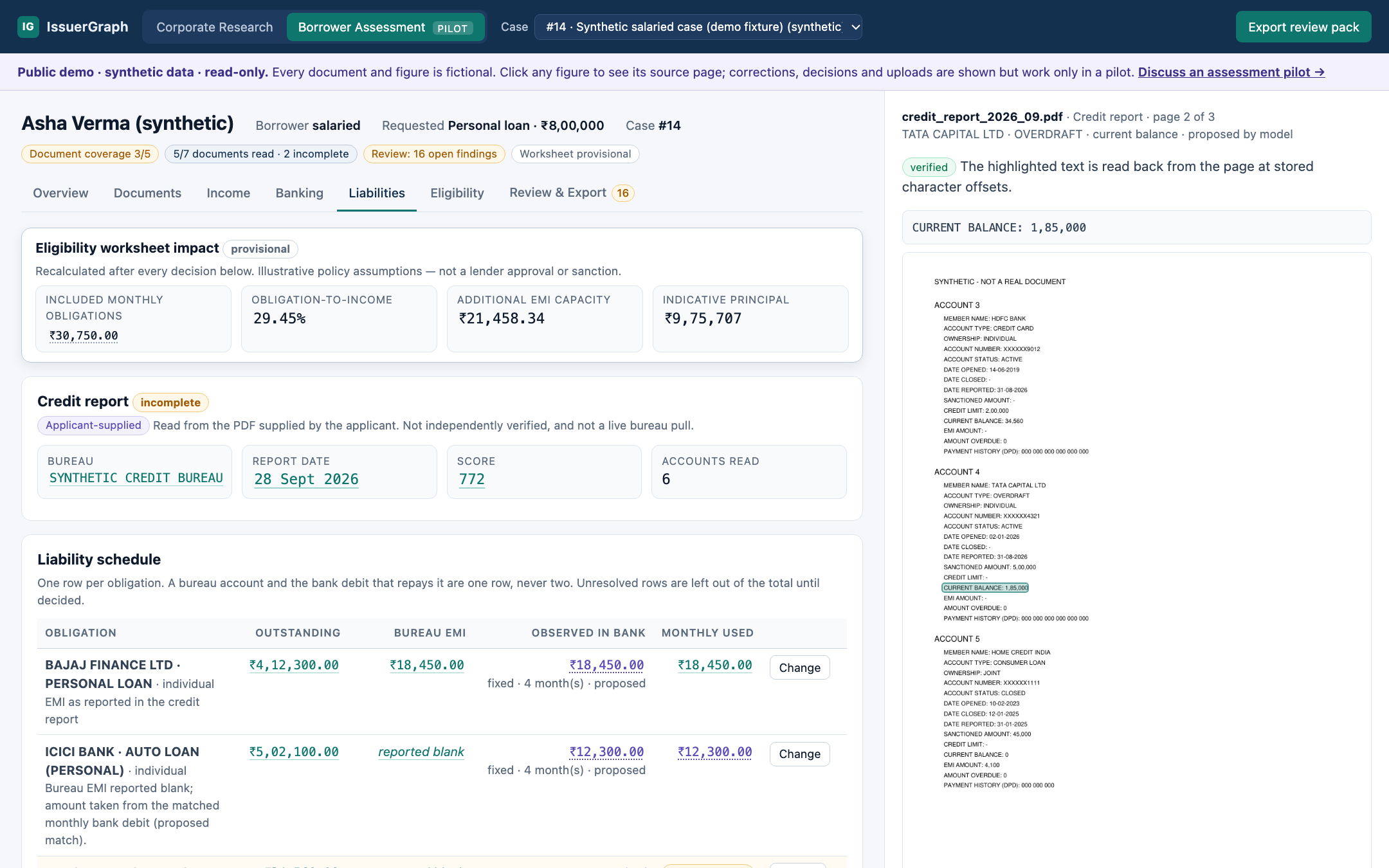The width and height of the screenshot is (1389, 868).
Task: Open the Case selector dropdown
Action: point(698,27)
